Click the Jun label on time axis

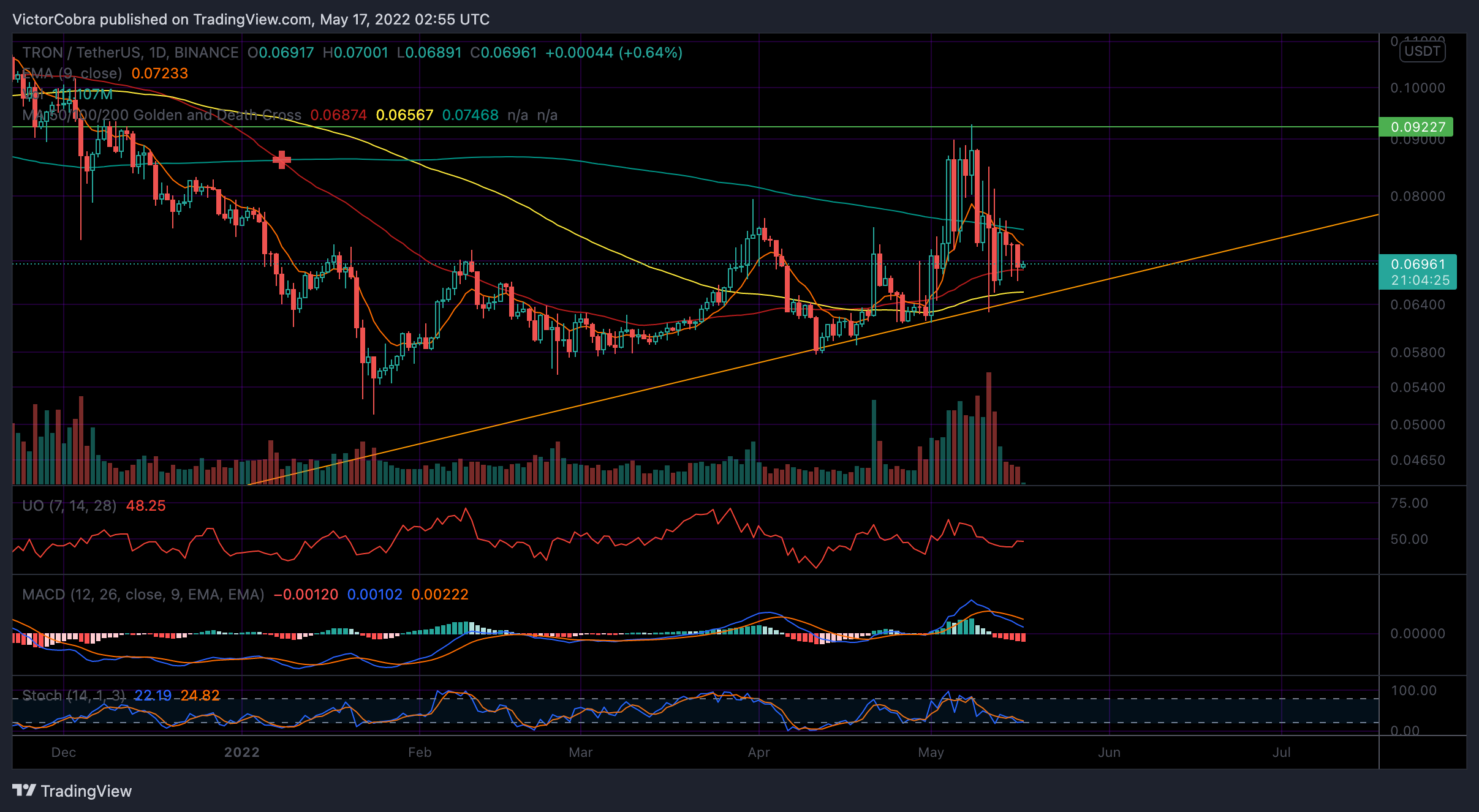(x=1109, y=753)
